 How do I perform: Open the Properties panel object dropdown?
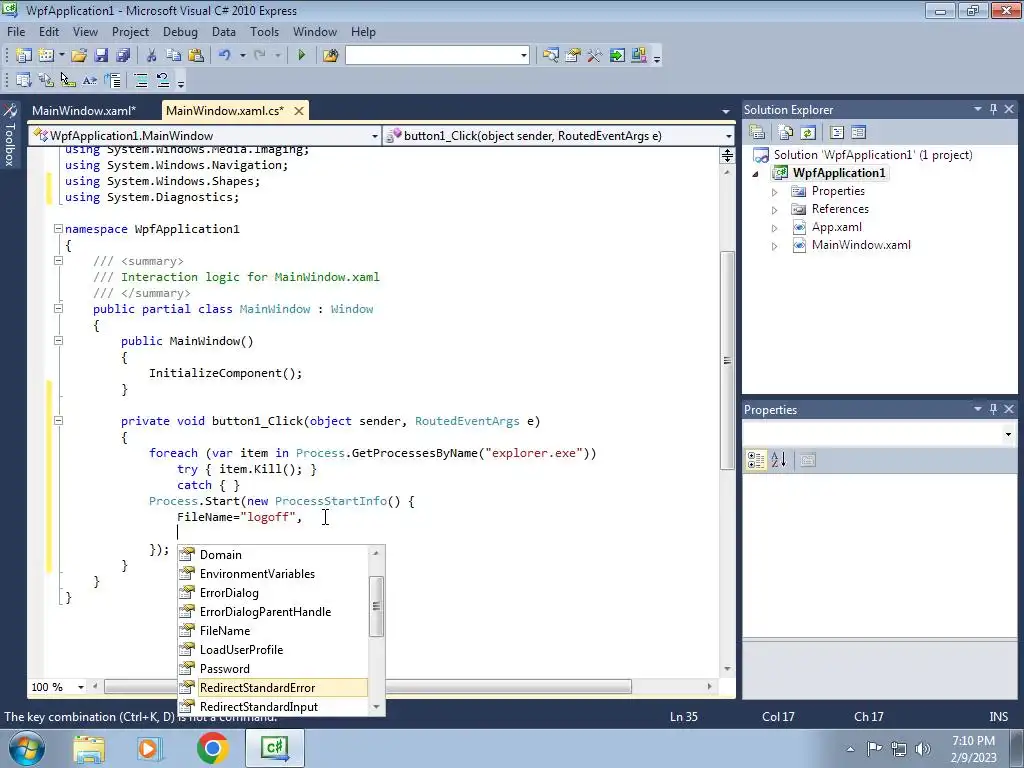[1008, 434]
